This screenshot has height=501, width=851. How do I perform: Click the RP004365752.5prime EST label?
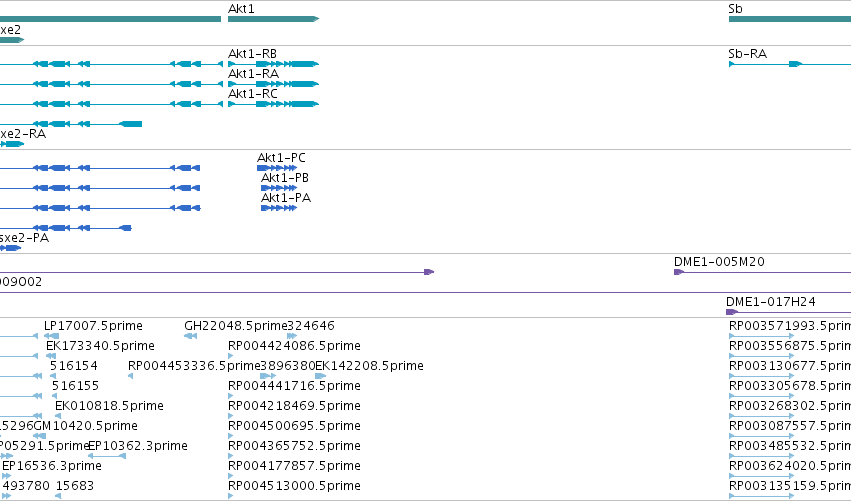pyautogui.click(x=294, y=446)
